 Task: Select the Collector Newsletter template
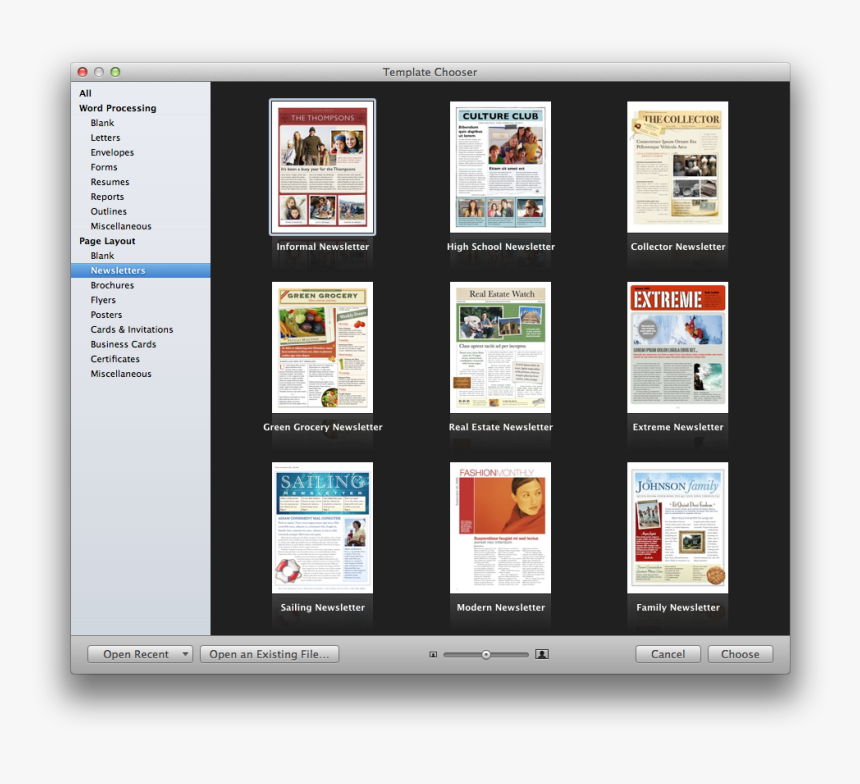pos(677,166)
